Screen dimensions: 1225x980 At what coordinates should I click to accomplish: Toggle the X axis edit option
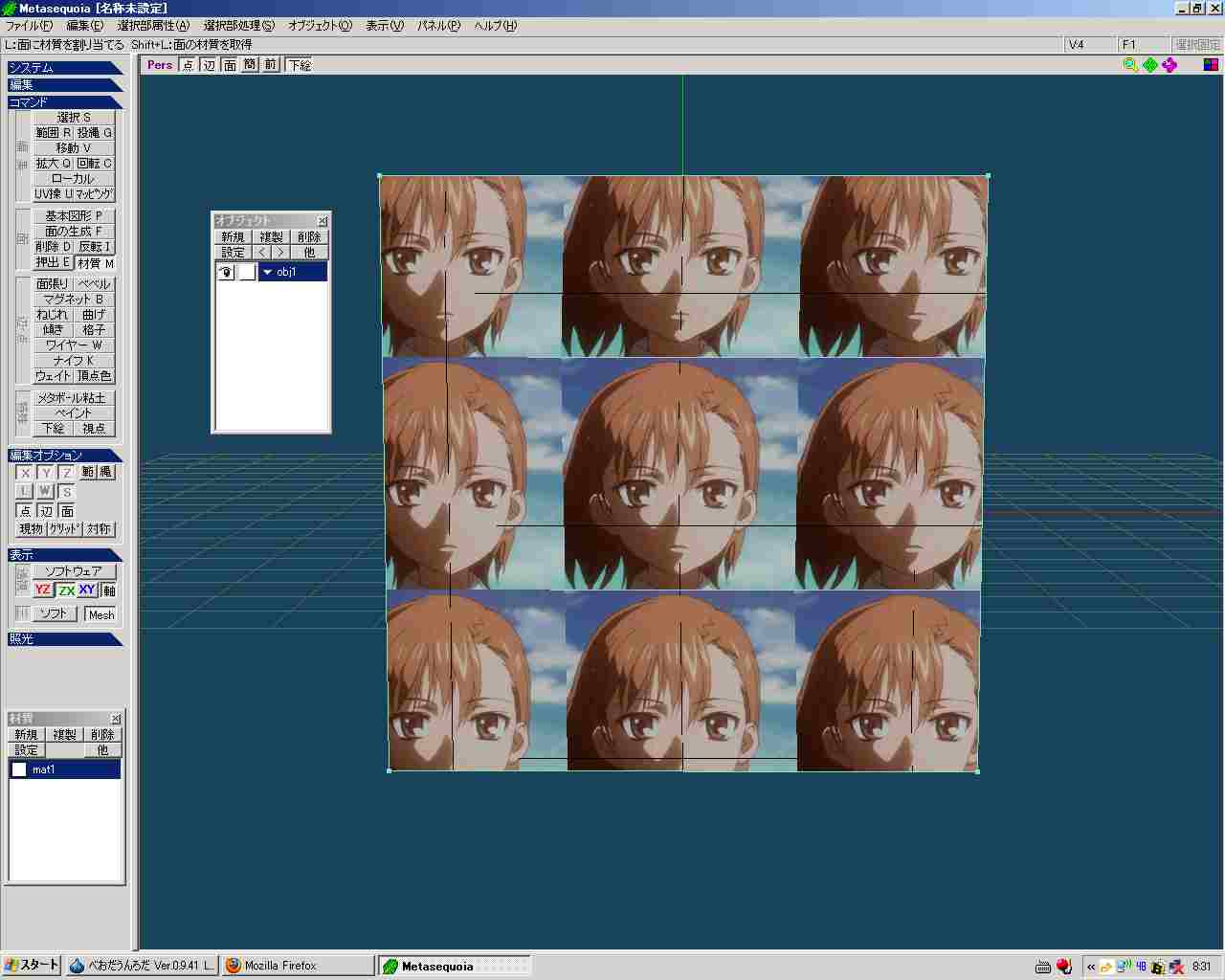(x=26, y=473)
